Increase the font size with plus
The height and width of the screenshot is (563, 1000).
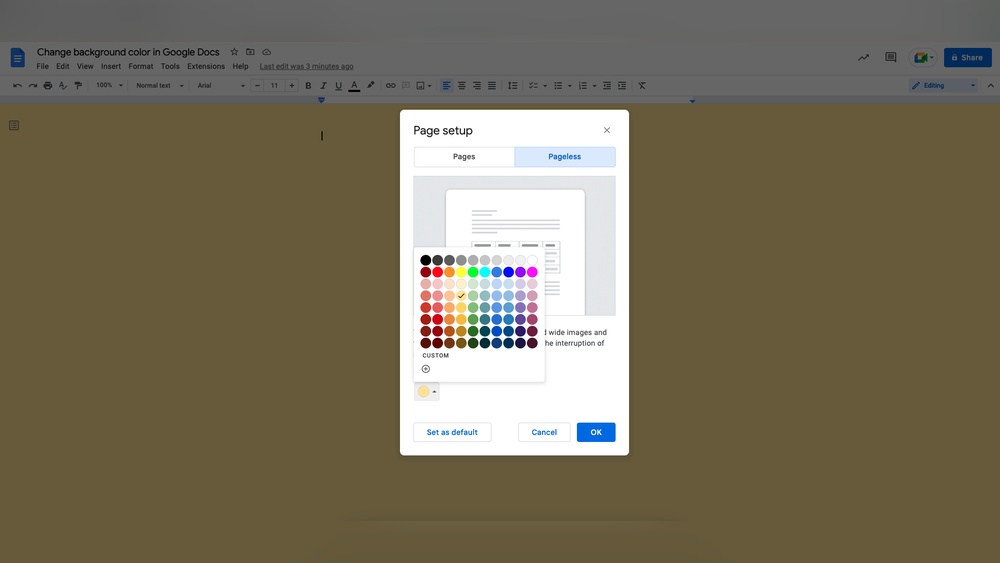[x=291, y=85]
